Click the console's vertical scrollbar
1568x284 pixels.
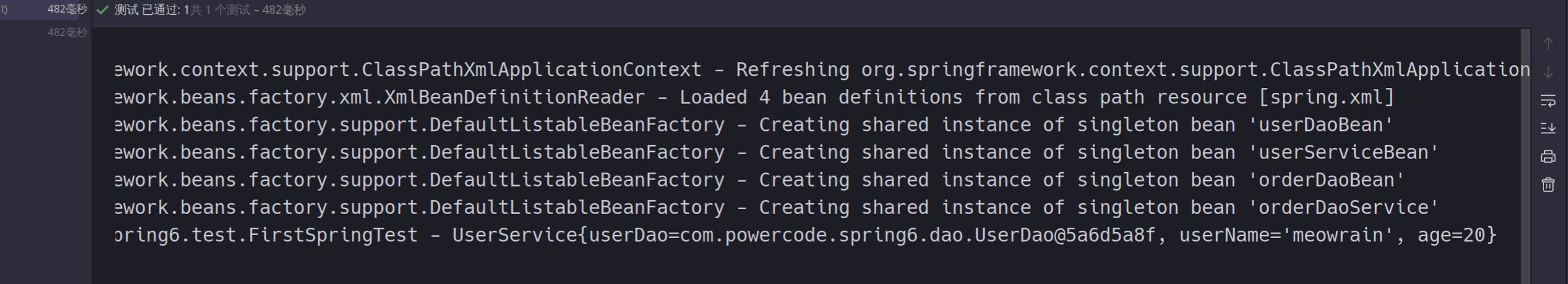pyautogui.click(x=1526, y=152)
